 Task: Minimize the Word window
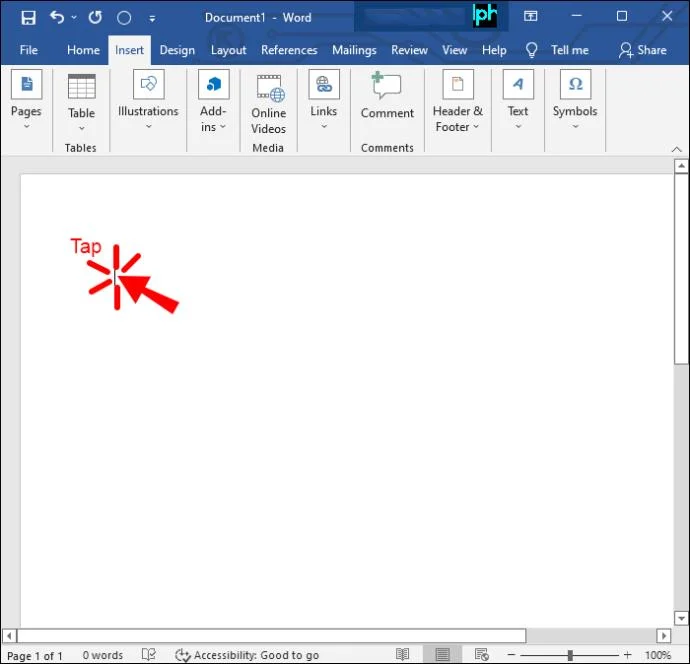click(576, 16)
